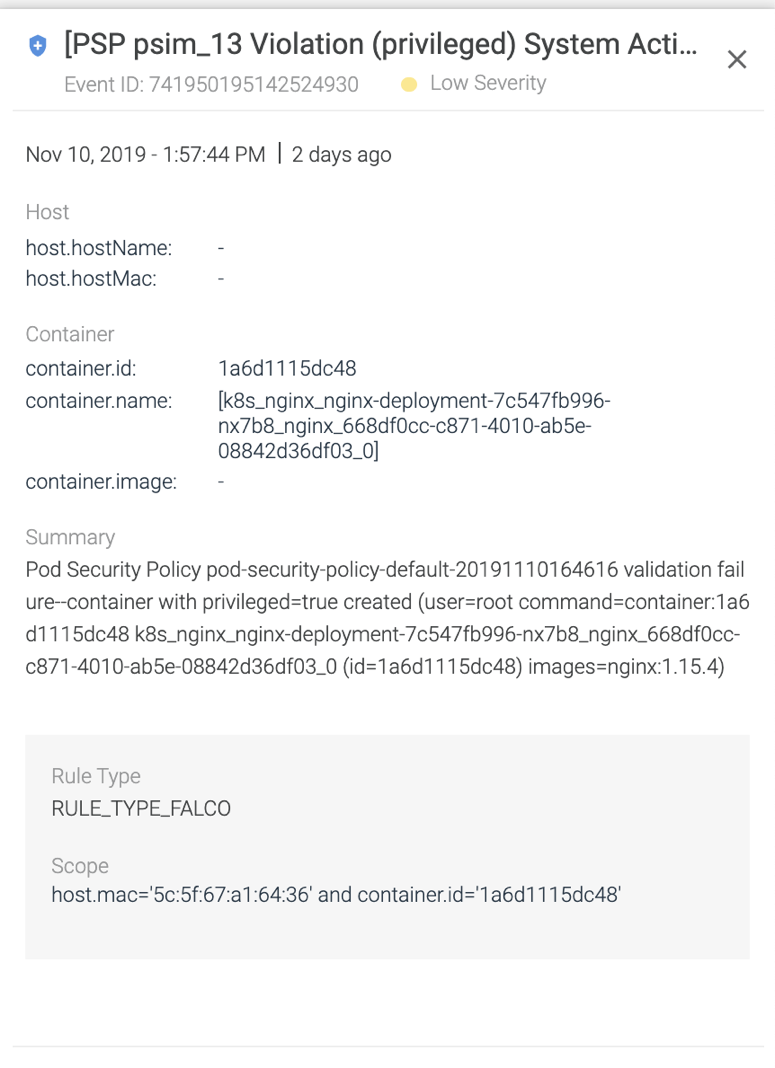Close the event details panel
The image size is (775, 1068).
tap(737, 59)
